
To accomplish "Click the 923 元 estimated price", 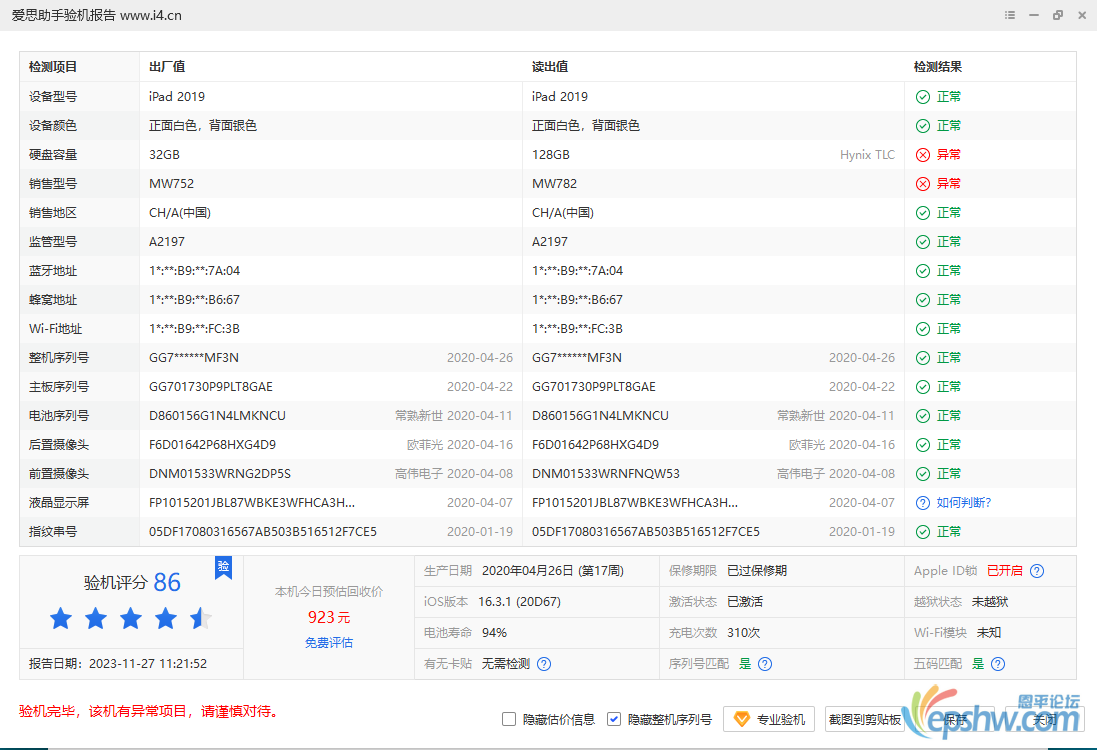I will coord(329,617).
